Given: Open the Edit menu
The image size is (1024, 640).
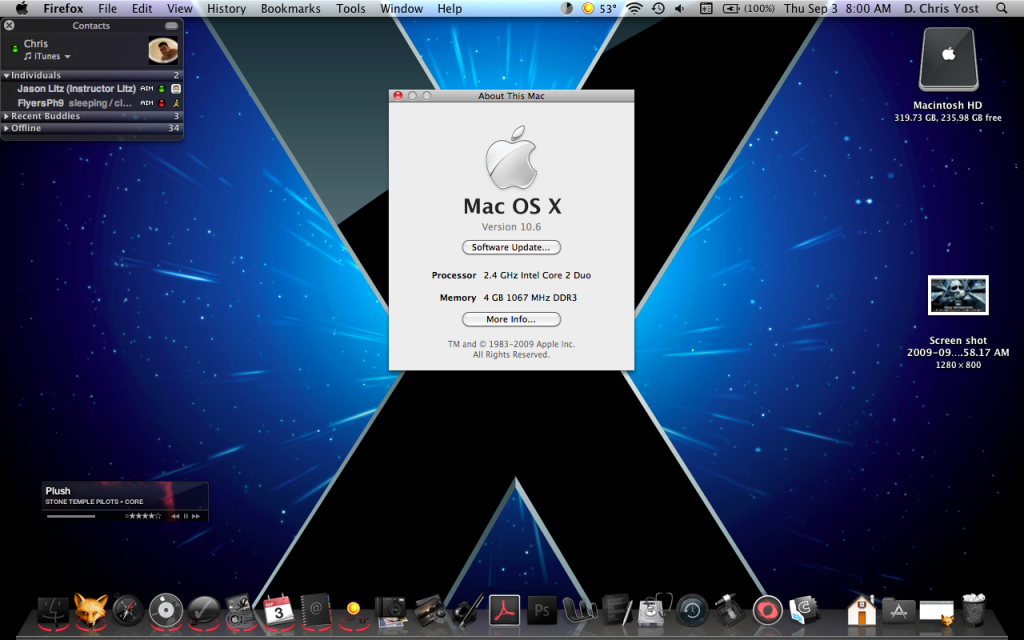Looking at the screenshot, I should (142, 8).
